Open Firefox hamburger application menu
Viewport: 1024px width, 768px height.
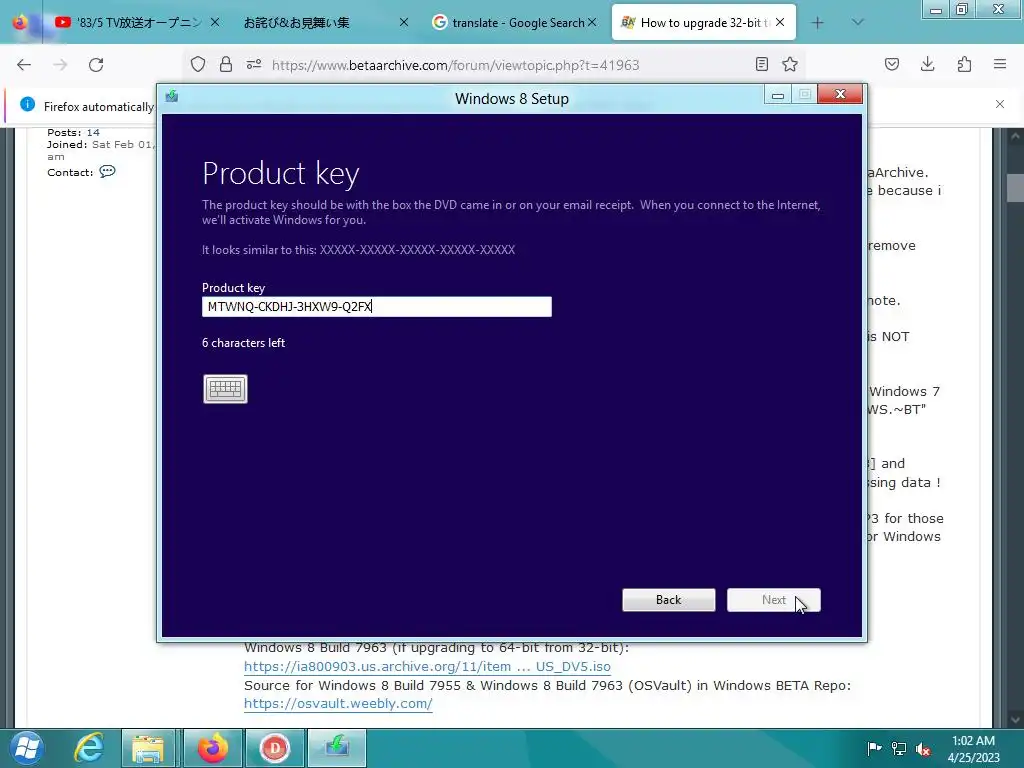(1000, 64)
